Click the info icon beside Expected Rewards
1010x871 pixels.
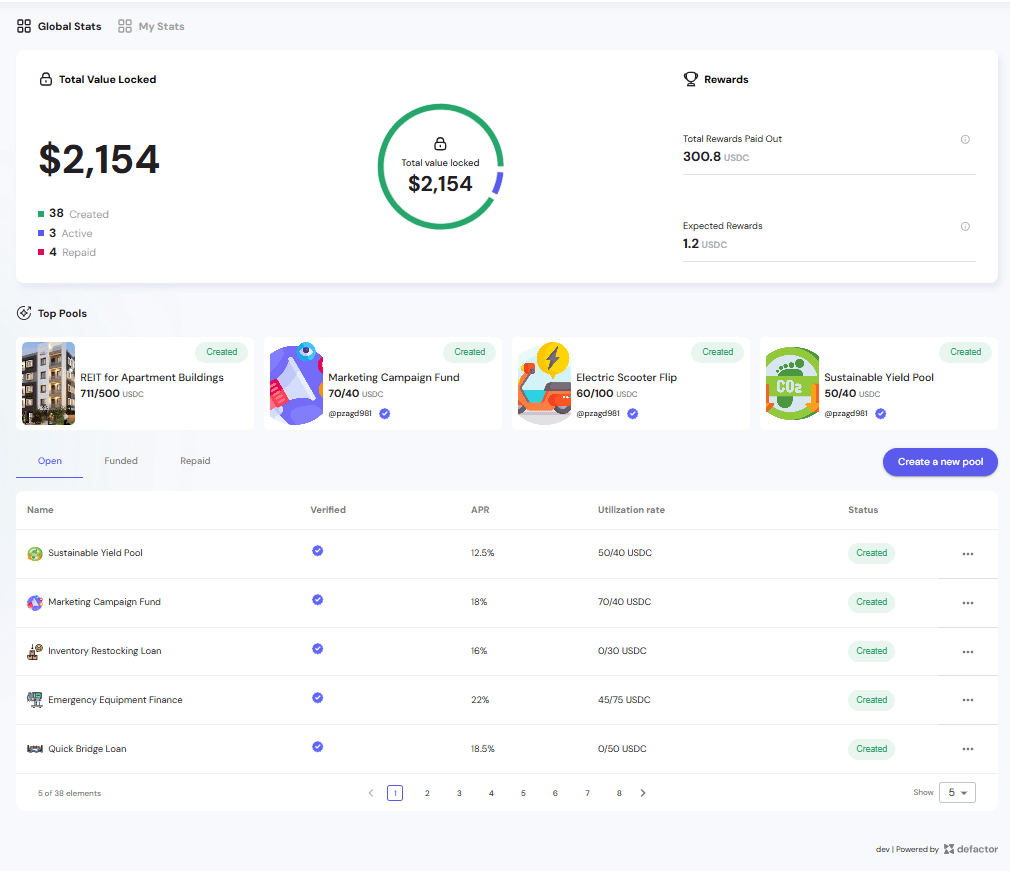[x=965, y=227]
